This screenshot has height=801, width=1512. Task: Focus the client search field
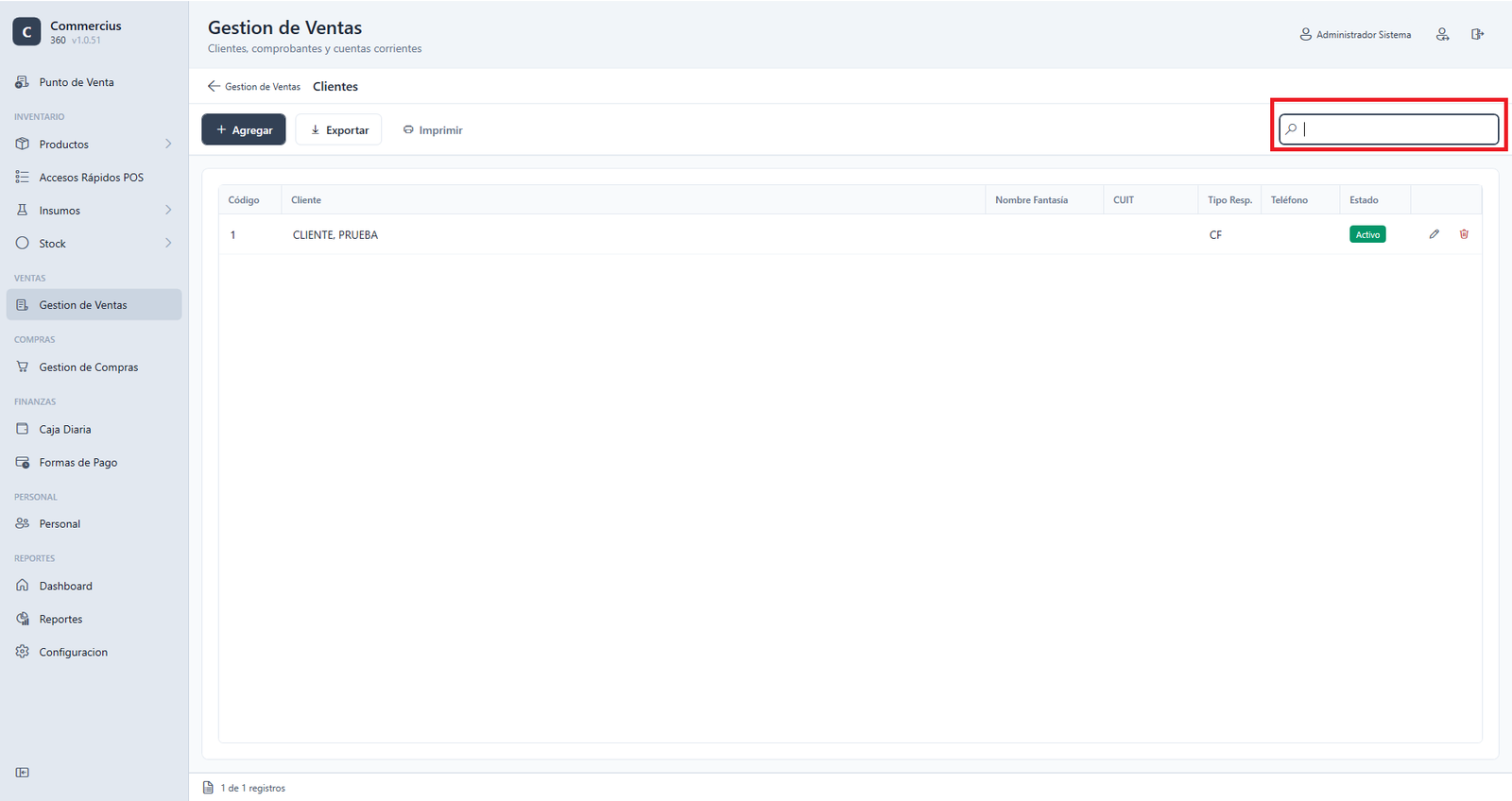1388,129
